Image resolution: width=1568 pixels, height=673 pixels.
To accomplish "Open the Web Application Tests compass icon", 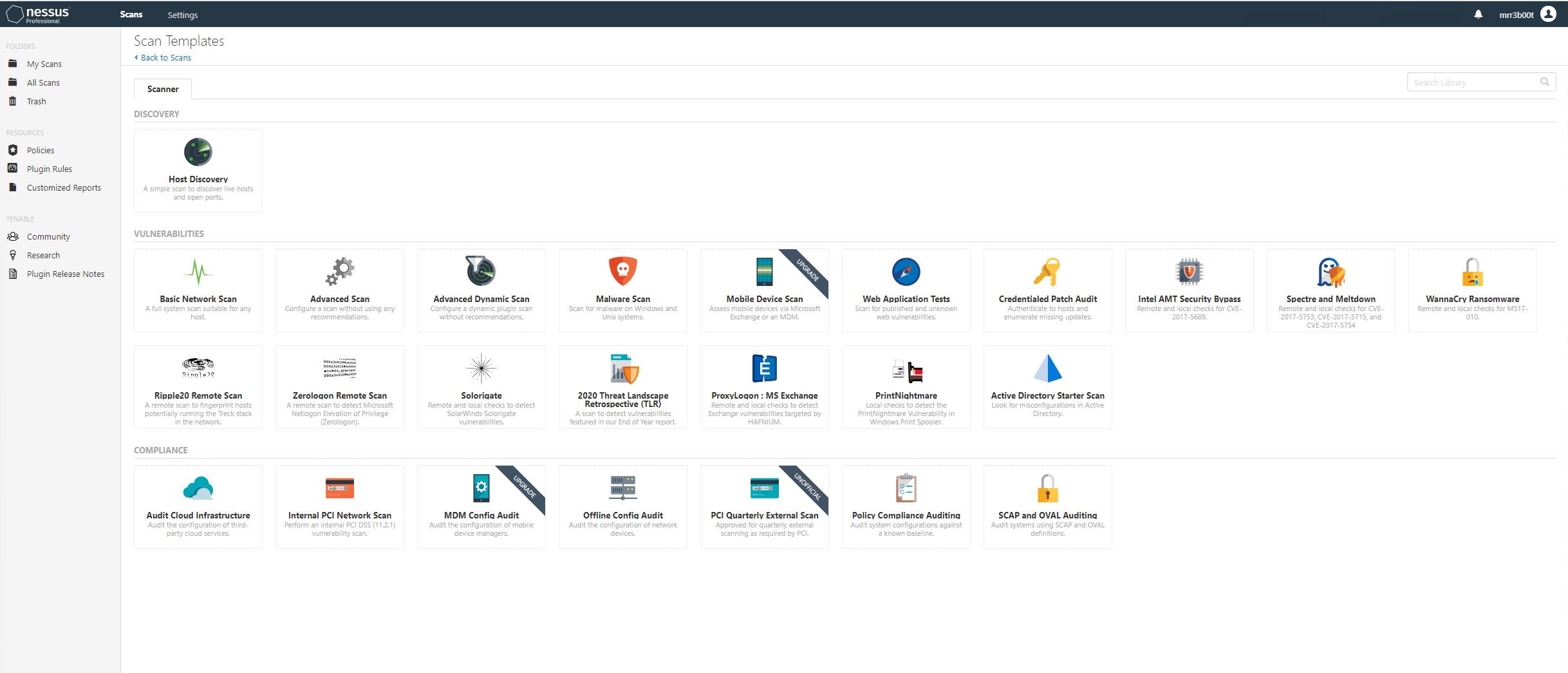I will [906, 272].
